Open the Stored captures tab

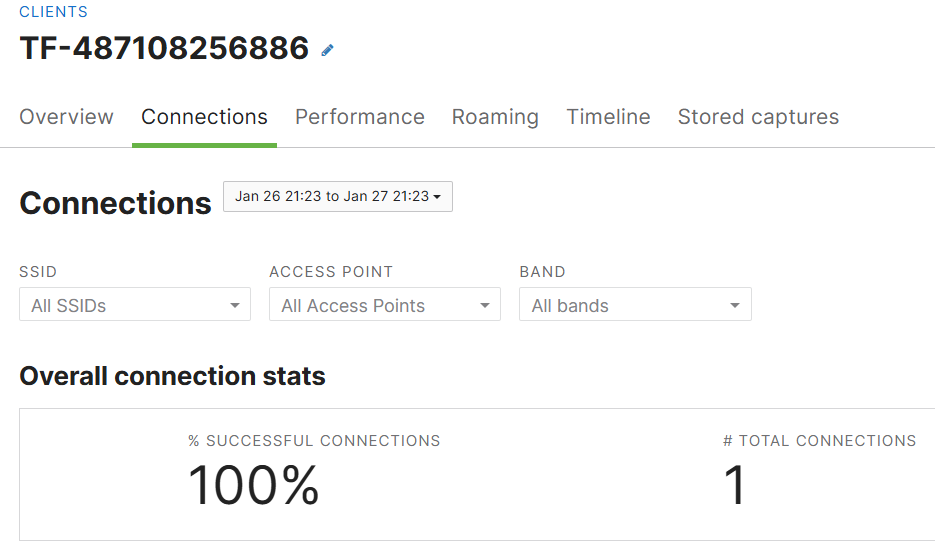[758, 117]
